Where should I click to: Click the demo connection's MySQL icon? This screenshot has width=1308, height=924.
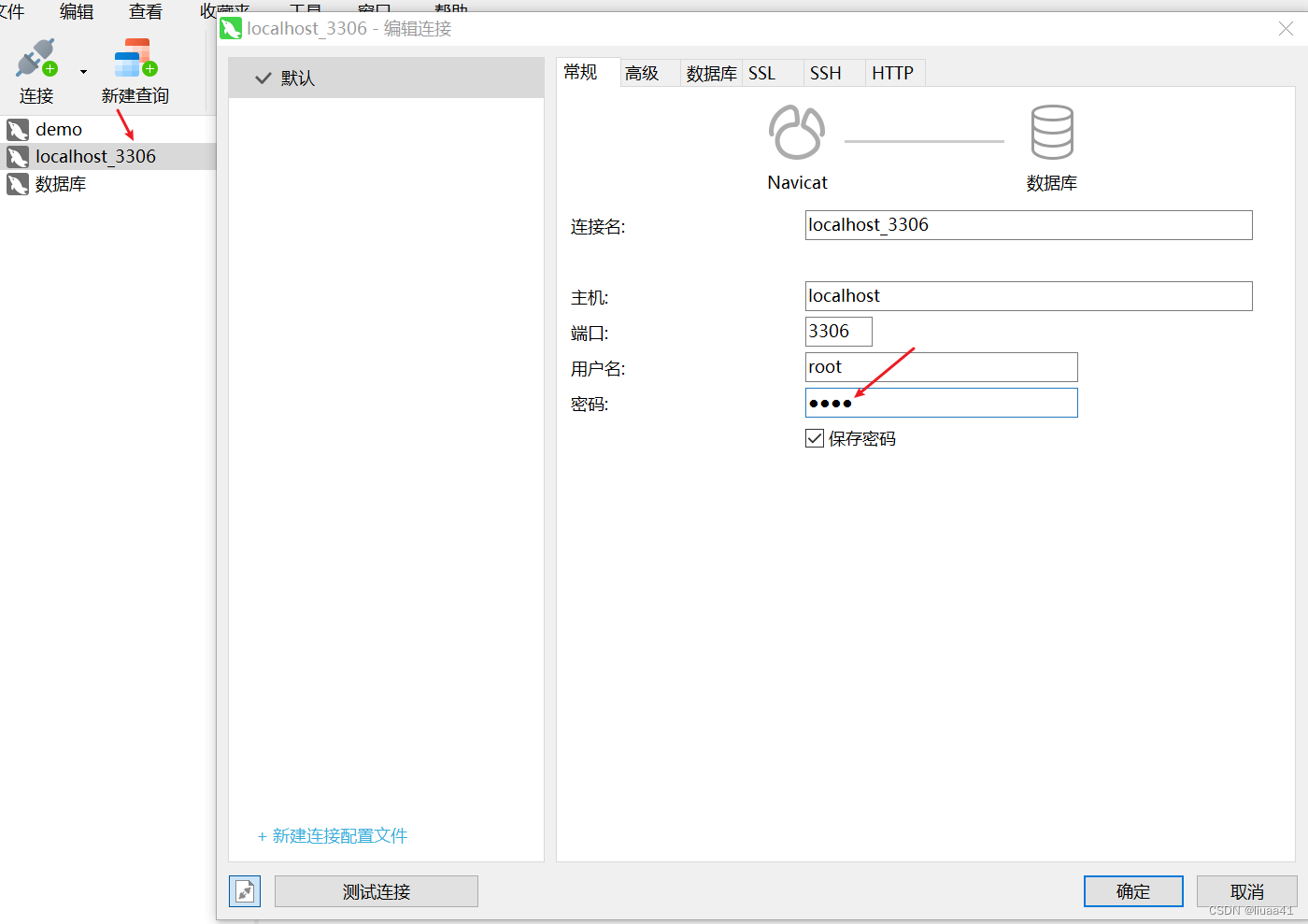(18, 129)
